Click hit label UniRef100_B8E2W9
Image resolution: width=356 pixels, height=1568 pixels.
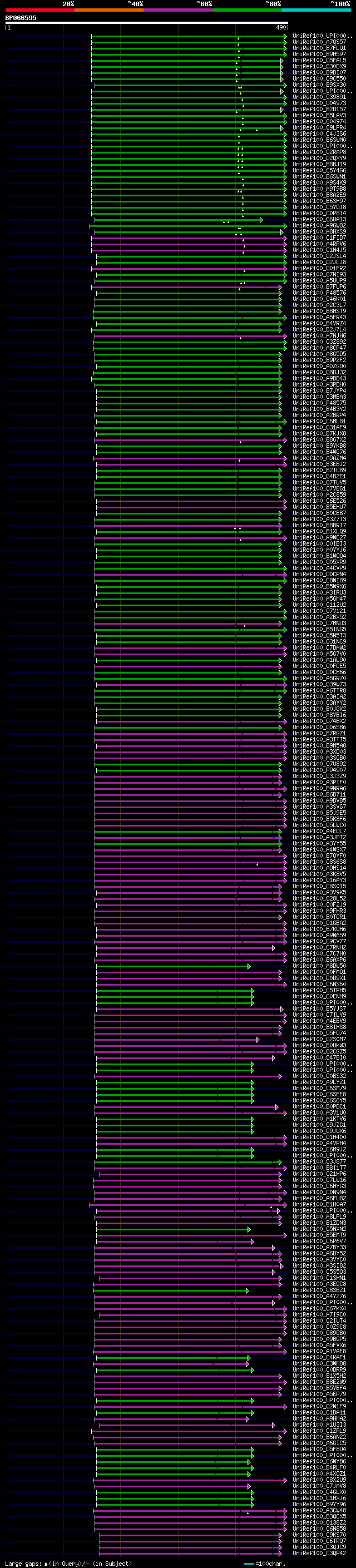(x=319, y=1382)
